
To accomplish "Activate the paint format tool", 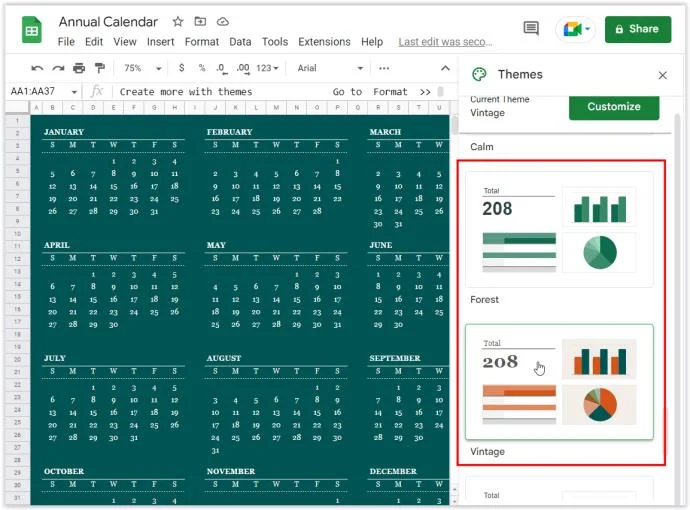I will point(100,68).
